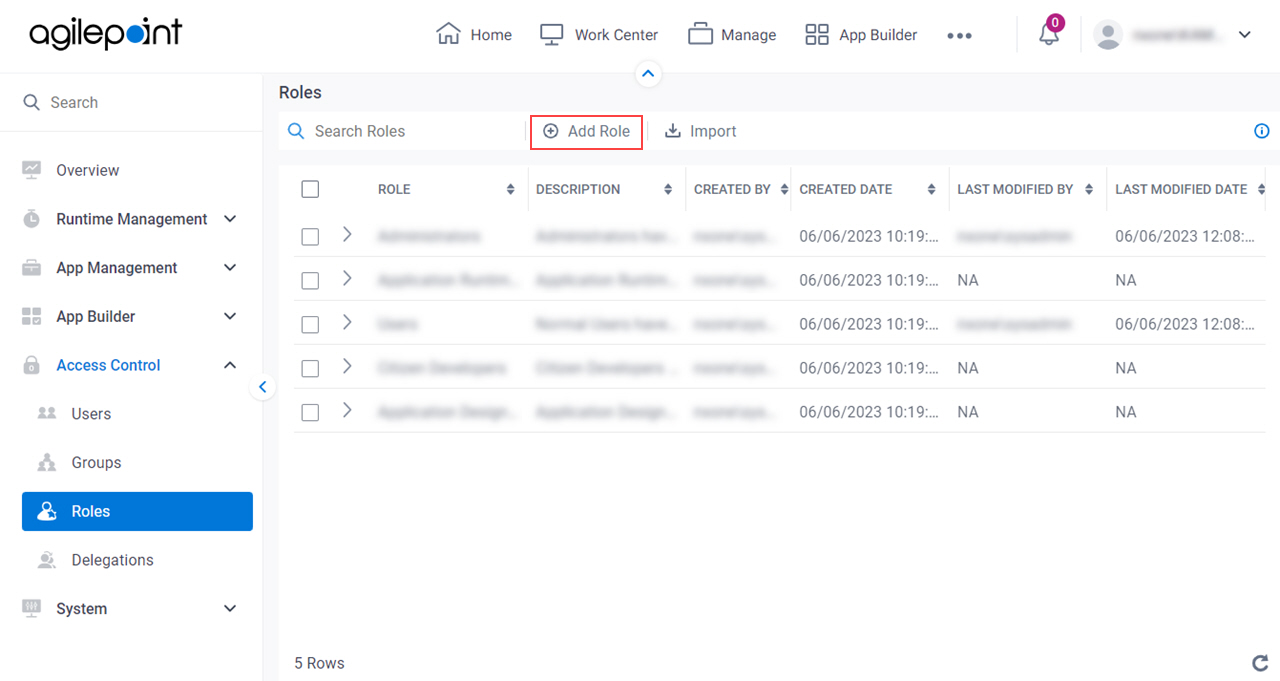The width and height of the screenshot is (1280, 681).
Task: Expand the Citizen Developers role row
Action: (x=347, y=366)
